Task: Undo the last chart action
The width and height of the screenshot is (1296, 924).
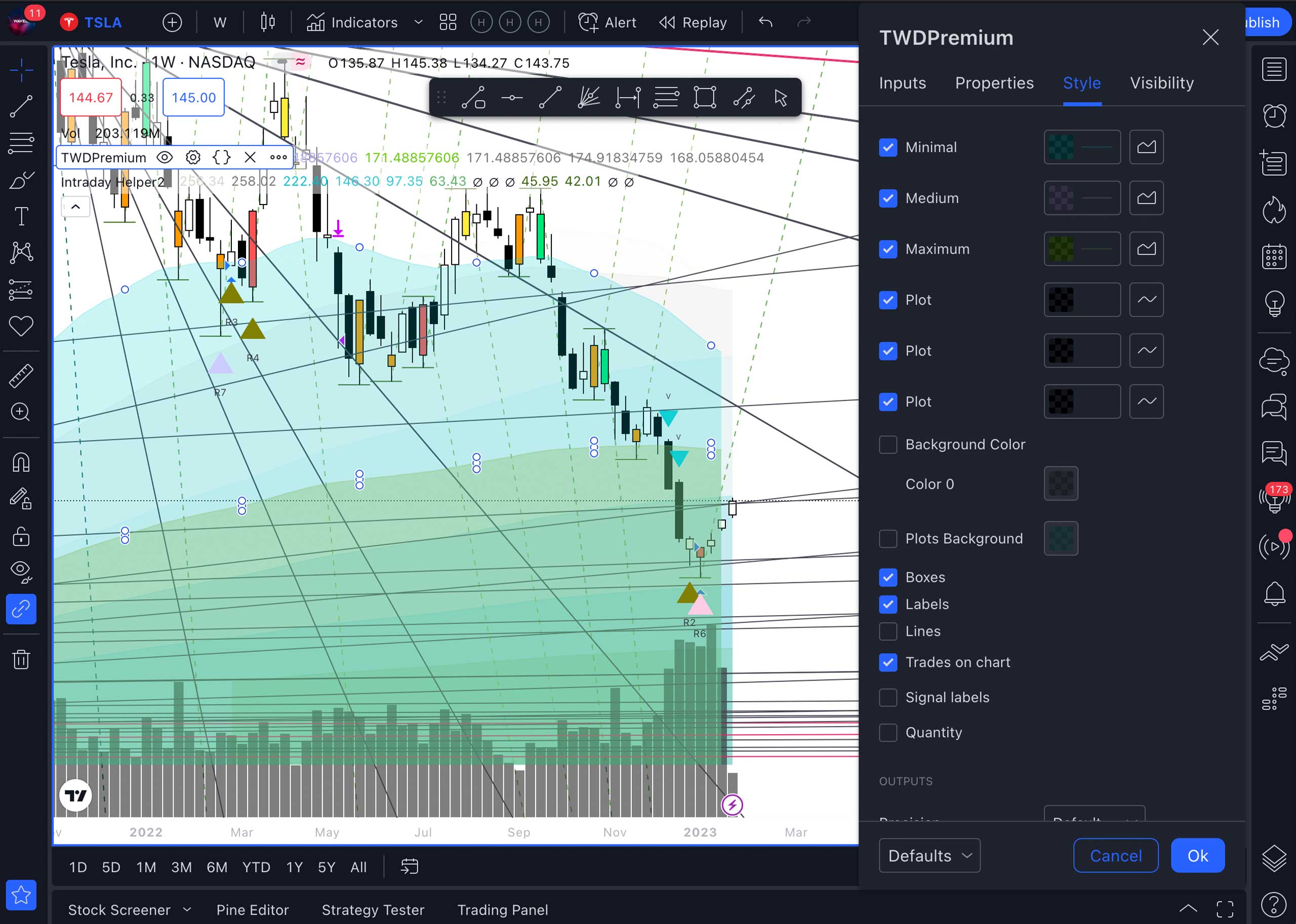Action: click(x=766, y=22)
